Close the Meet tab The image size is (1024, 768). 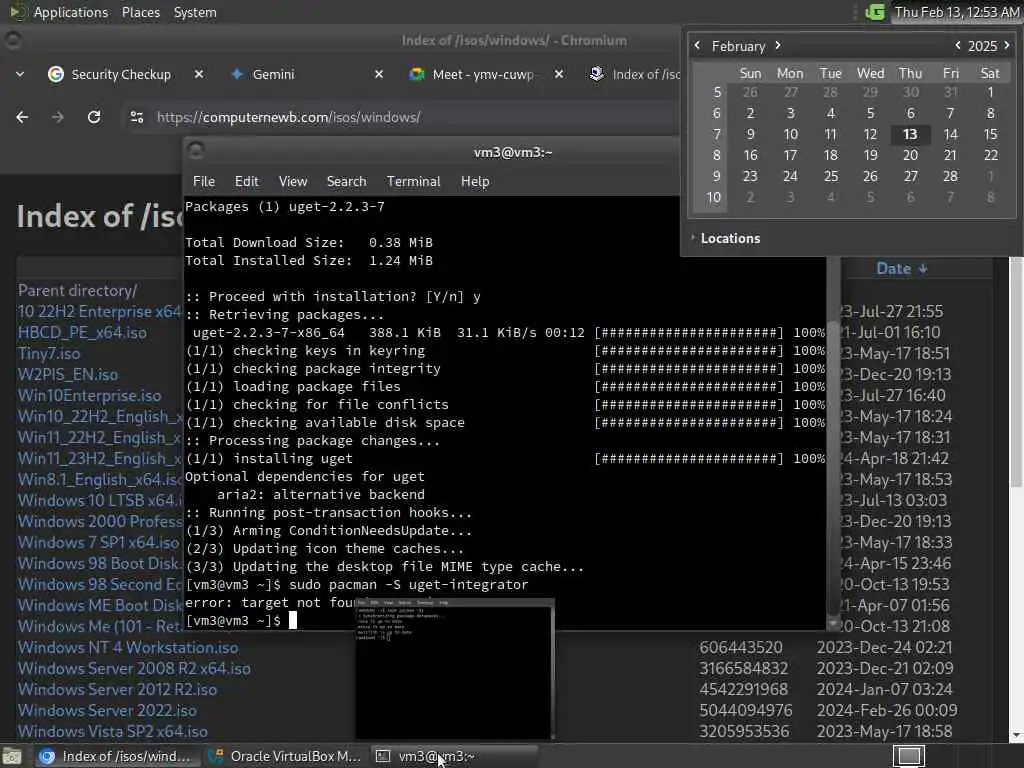[559, 74]
